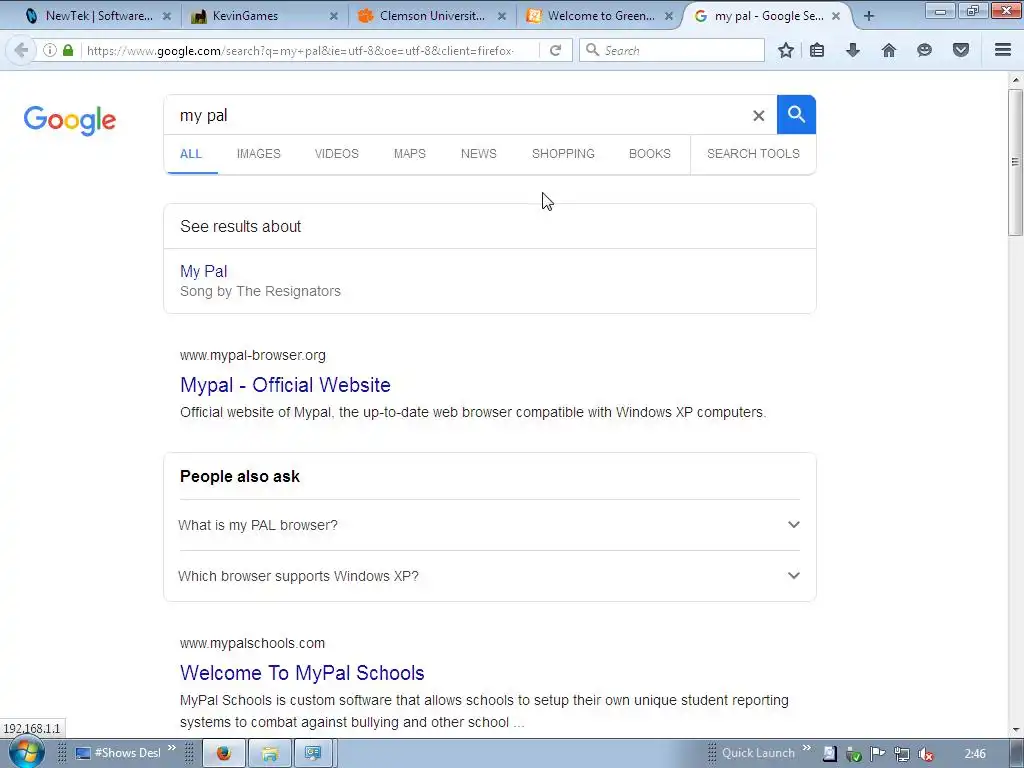The height and width of the screenshot is (768, 1024).
Task: Click the taskbar clock showing 2:46
Action: coord(975,754)
